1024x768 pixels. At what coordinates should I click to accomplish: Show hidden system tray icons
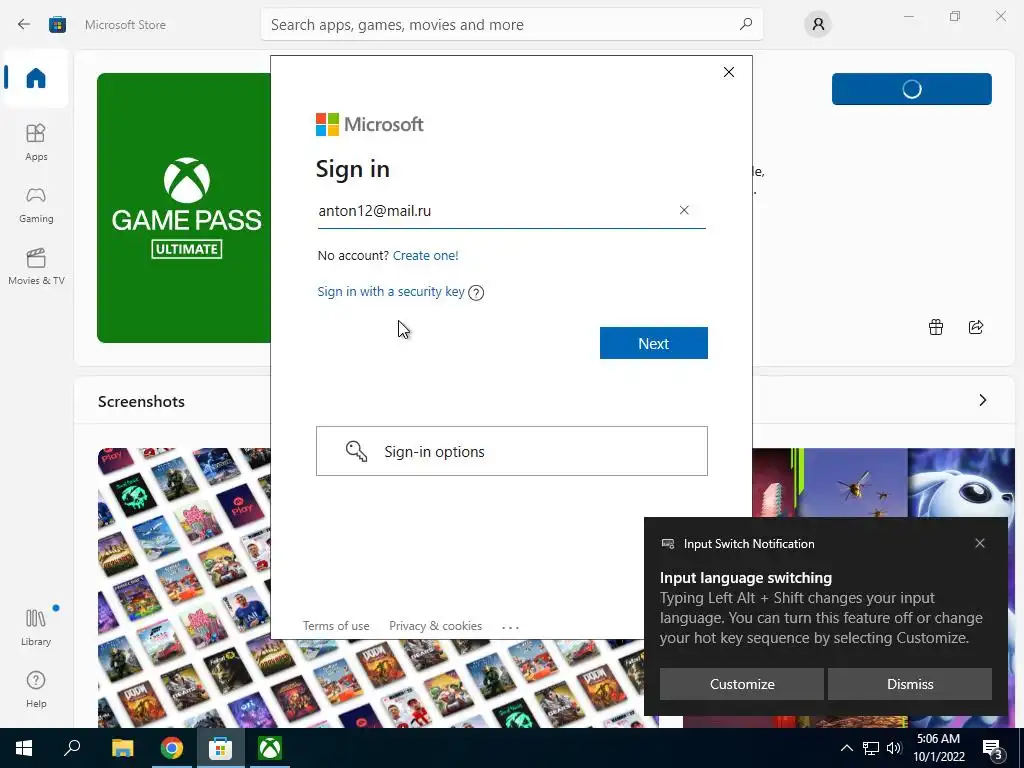[846, 748]
